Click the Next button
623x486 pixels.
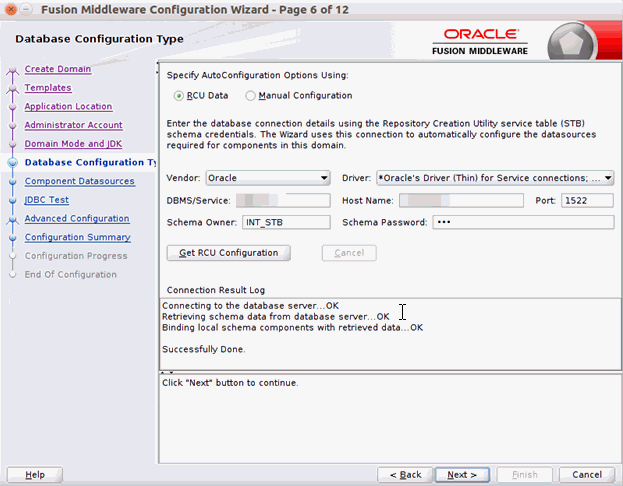(x=462, y=474)
